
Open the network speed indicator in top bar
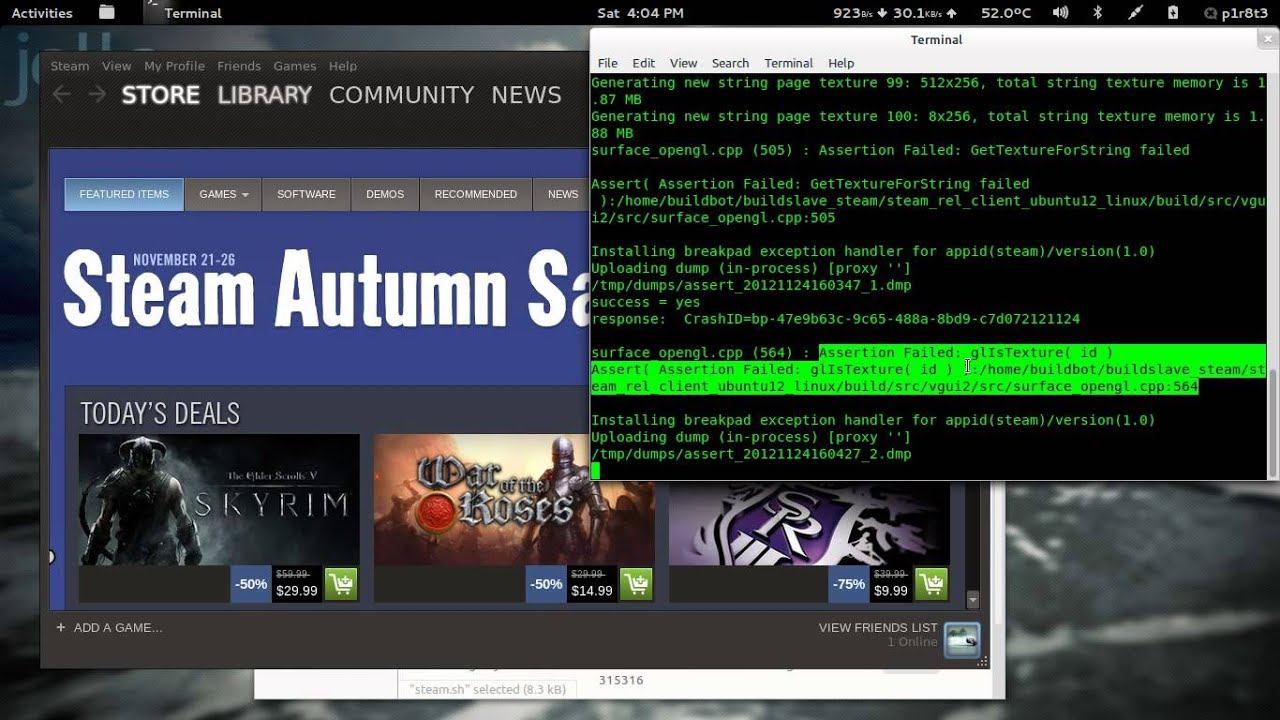pos(895,13)
